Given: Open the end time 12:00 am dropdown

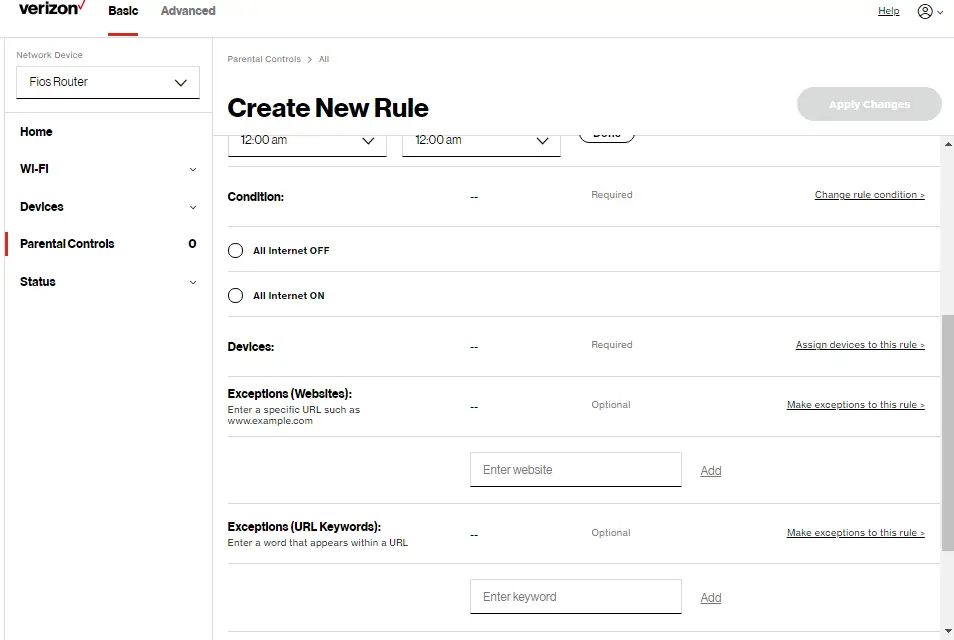Looking at the screenshot, I should (481, 141).
